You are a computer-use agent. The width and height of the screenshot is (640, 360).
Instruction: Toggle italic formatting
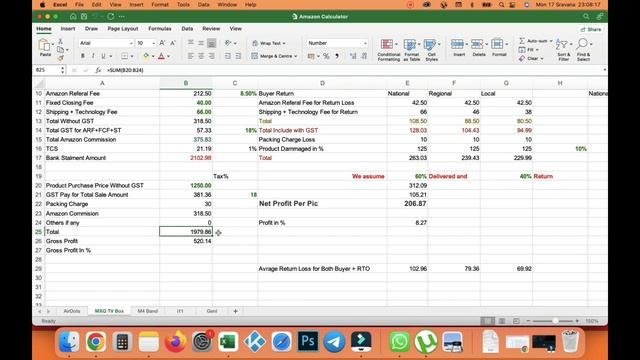click(x=93, y=56)
